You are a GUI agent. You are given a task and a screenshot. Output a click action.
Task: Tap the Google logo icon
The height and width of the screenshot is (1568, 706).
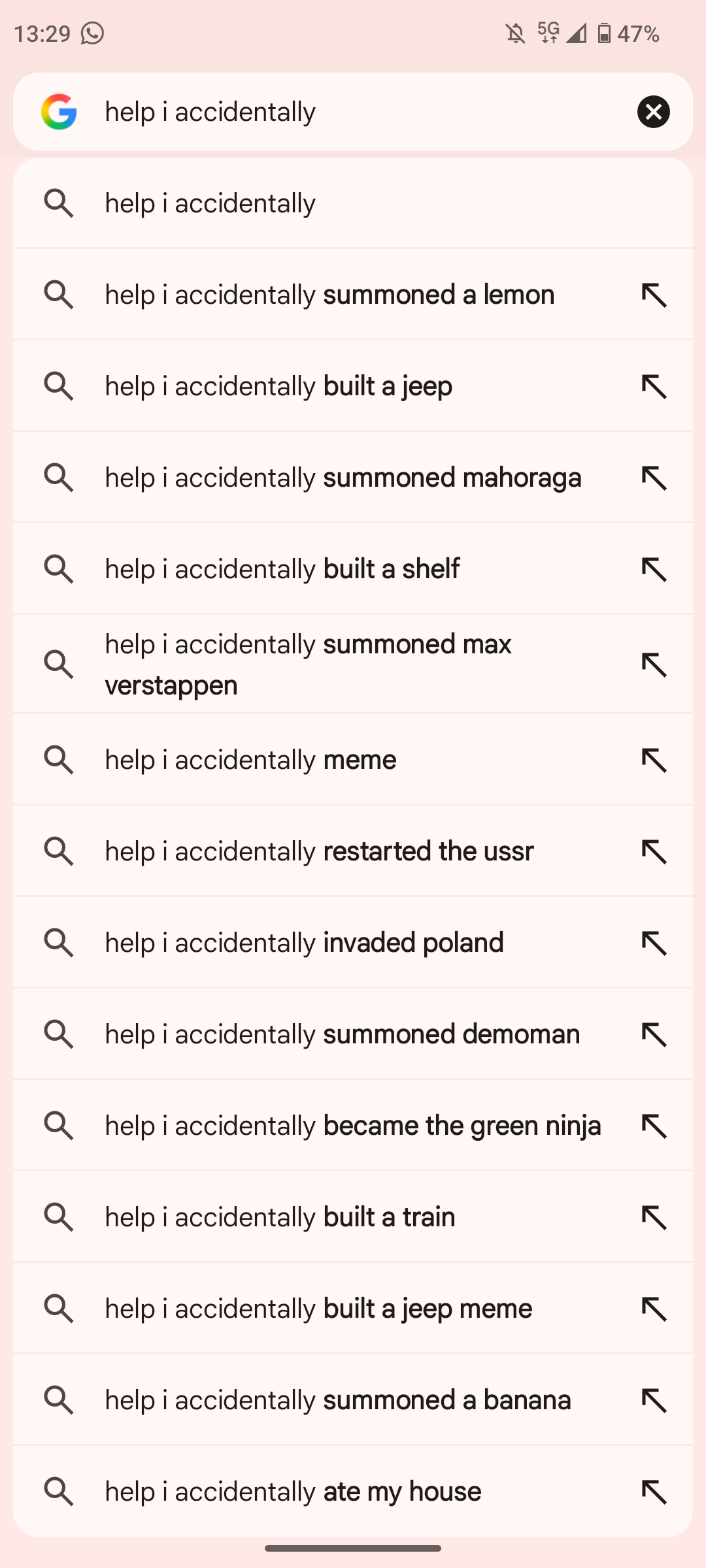tap(59, 112)
